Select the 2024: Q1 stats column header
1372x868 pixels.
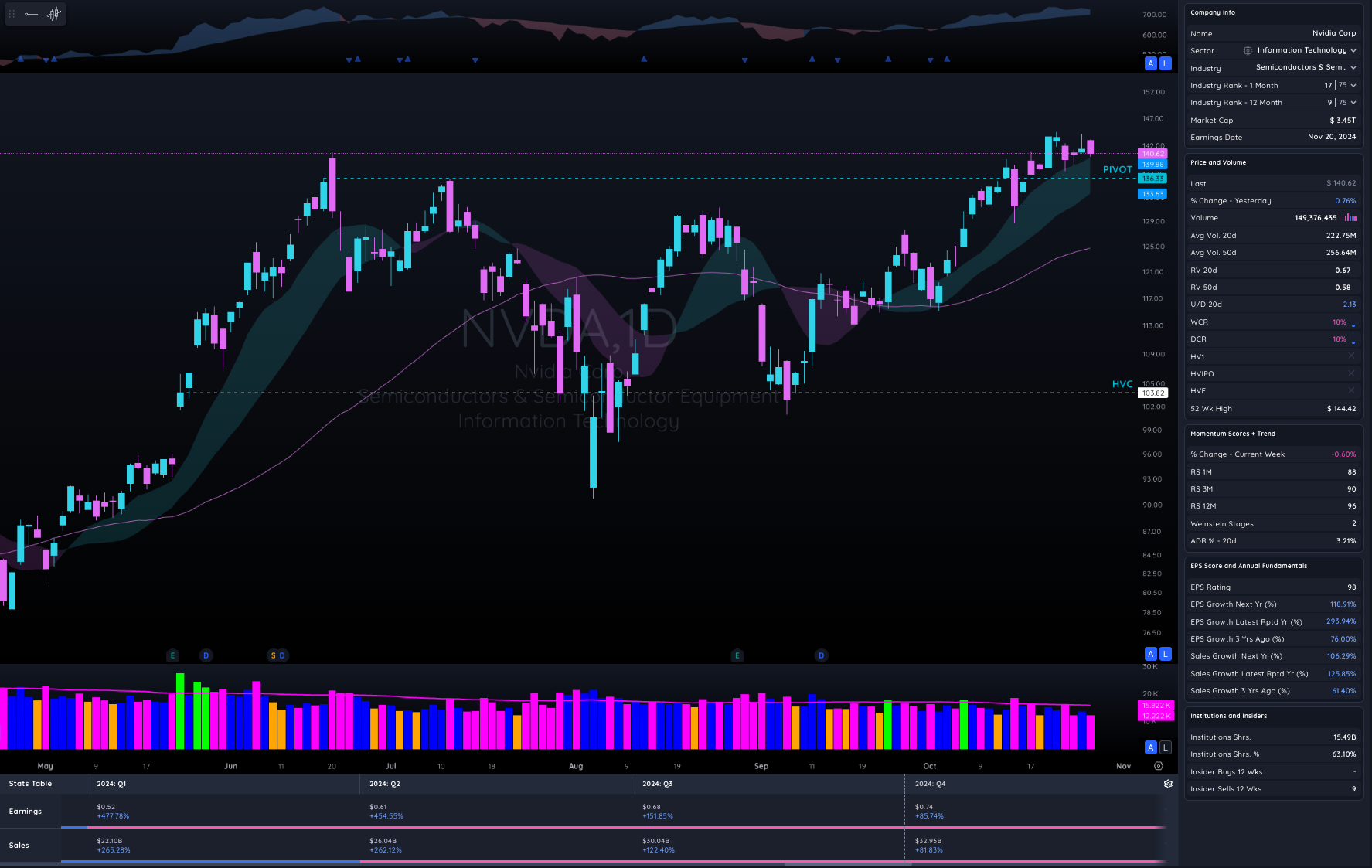coord(111,784)
